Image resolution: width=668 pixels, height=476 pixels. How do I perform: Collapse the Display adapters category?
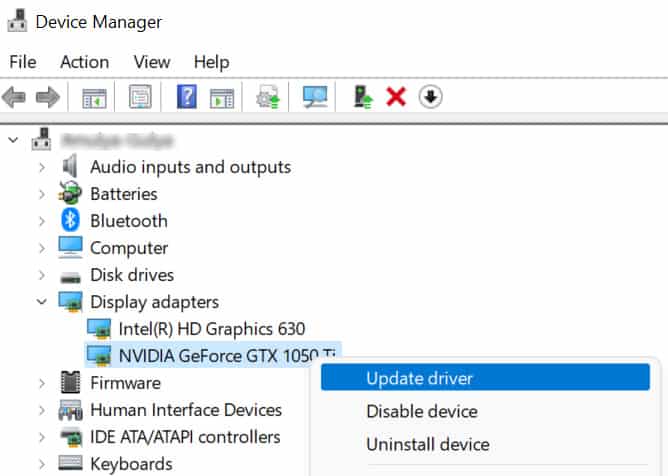click(41, 301)
